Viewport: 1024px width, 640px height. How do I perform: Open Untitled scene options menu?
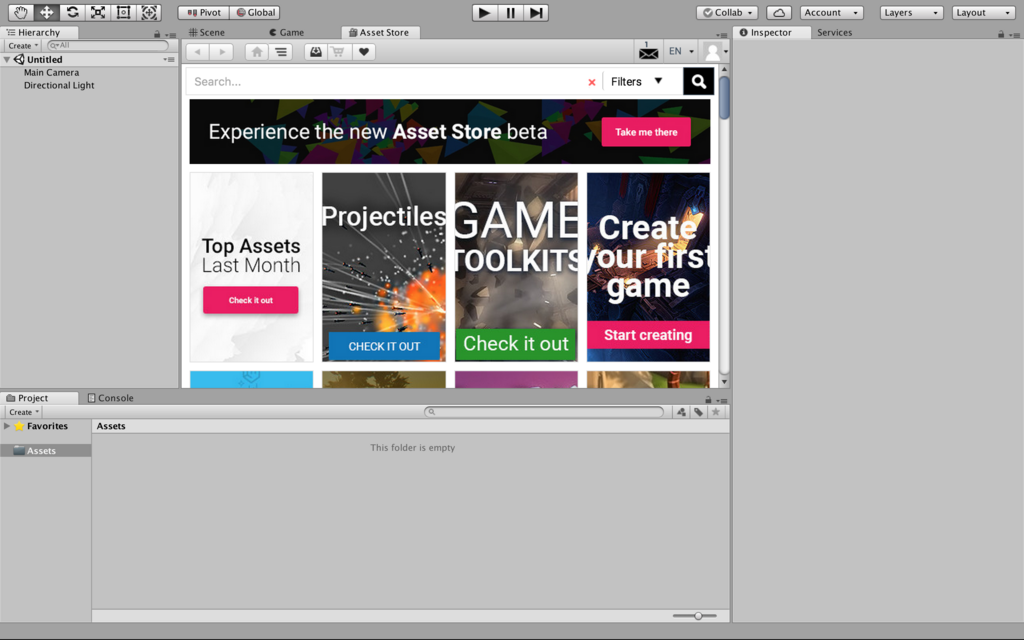coord(169,59)
